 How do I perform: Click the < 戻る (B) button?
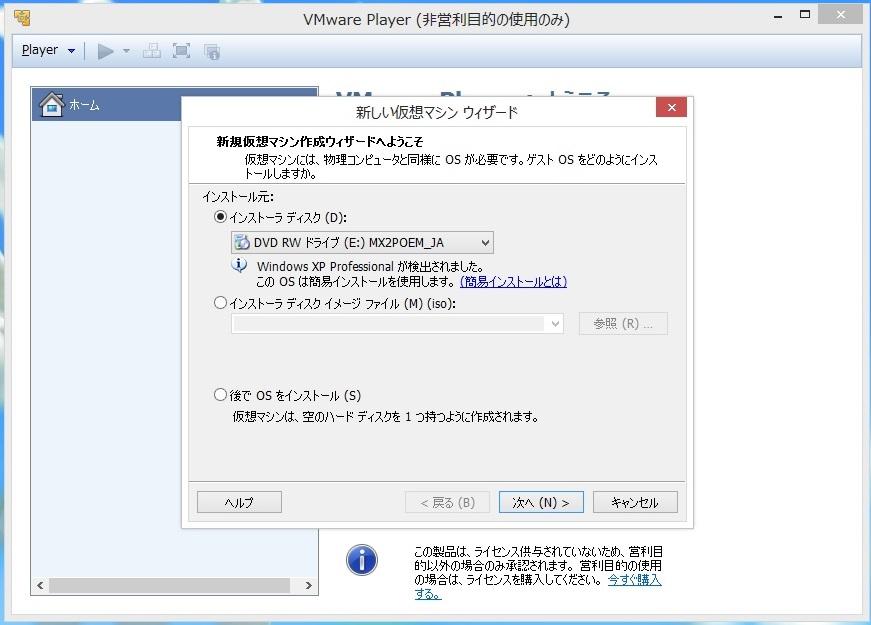click(448, 502)
